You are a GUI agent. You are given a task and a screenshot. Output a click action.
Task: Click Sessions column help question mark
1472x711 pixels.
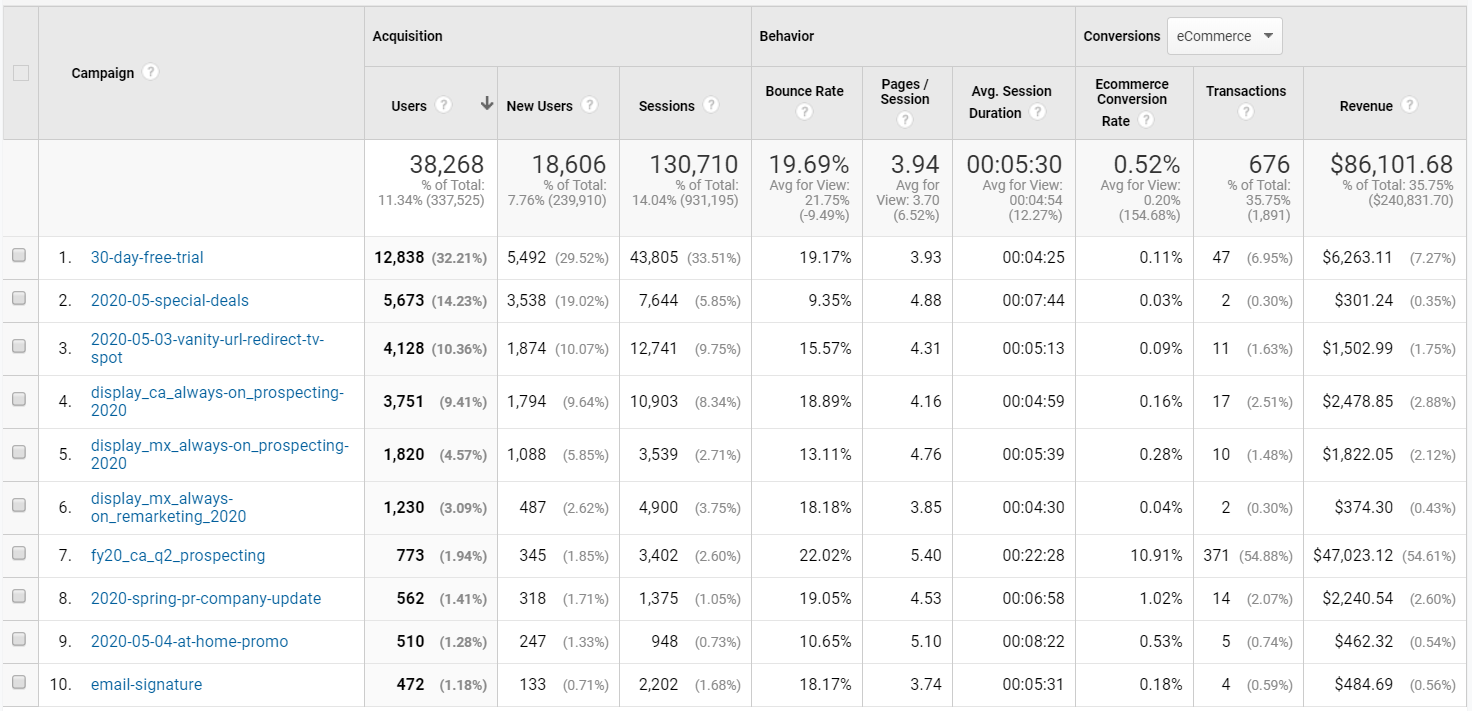point(711,106)
